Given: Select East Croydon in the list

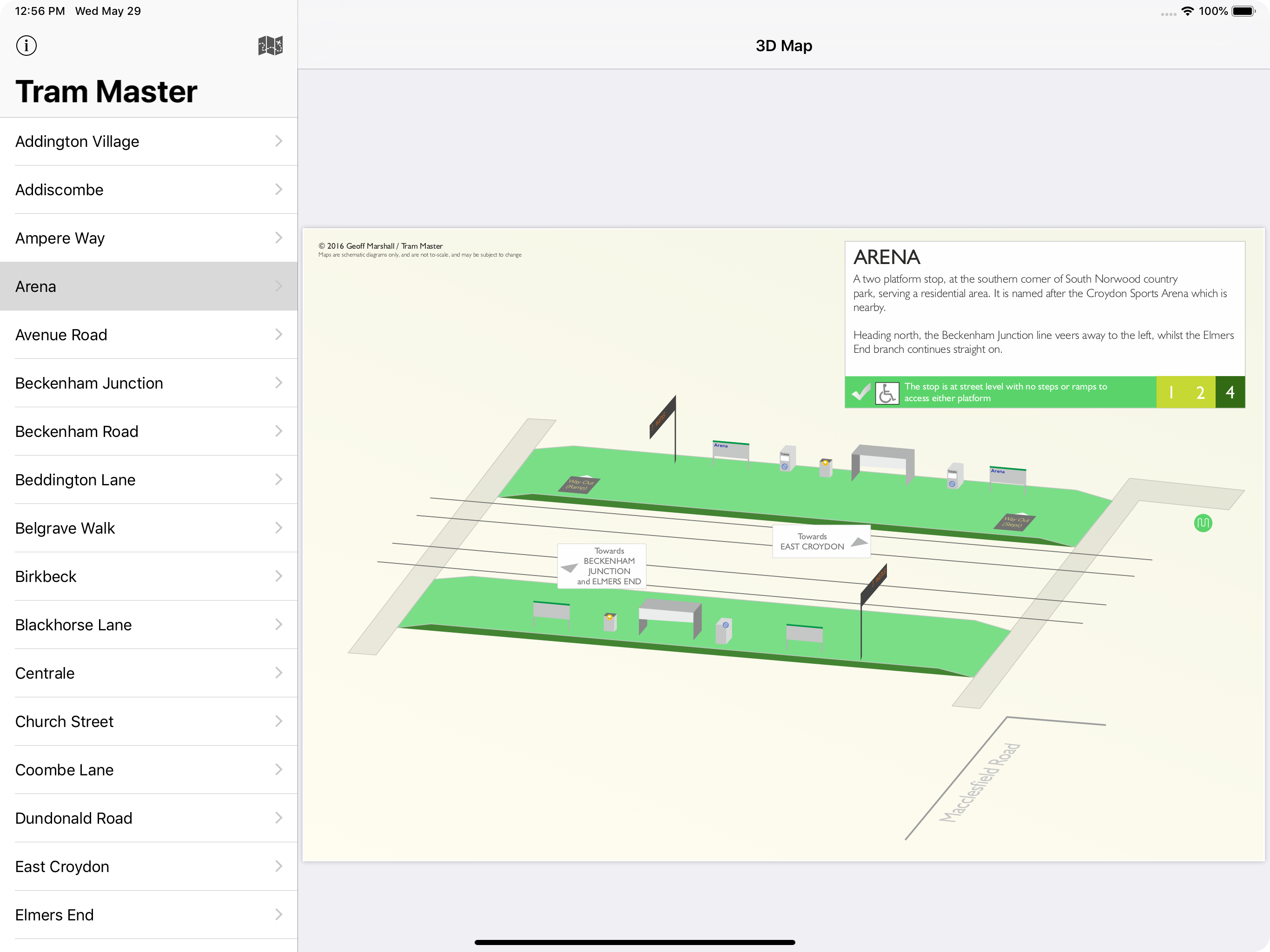Looking at the screenshot, I should coord(149,866).
